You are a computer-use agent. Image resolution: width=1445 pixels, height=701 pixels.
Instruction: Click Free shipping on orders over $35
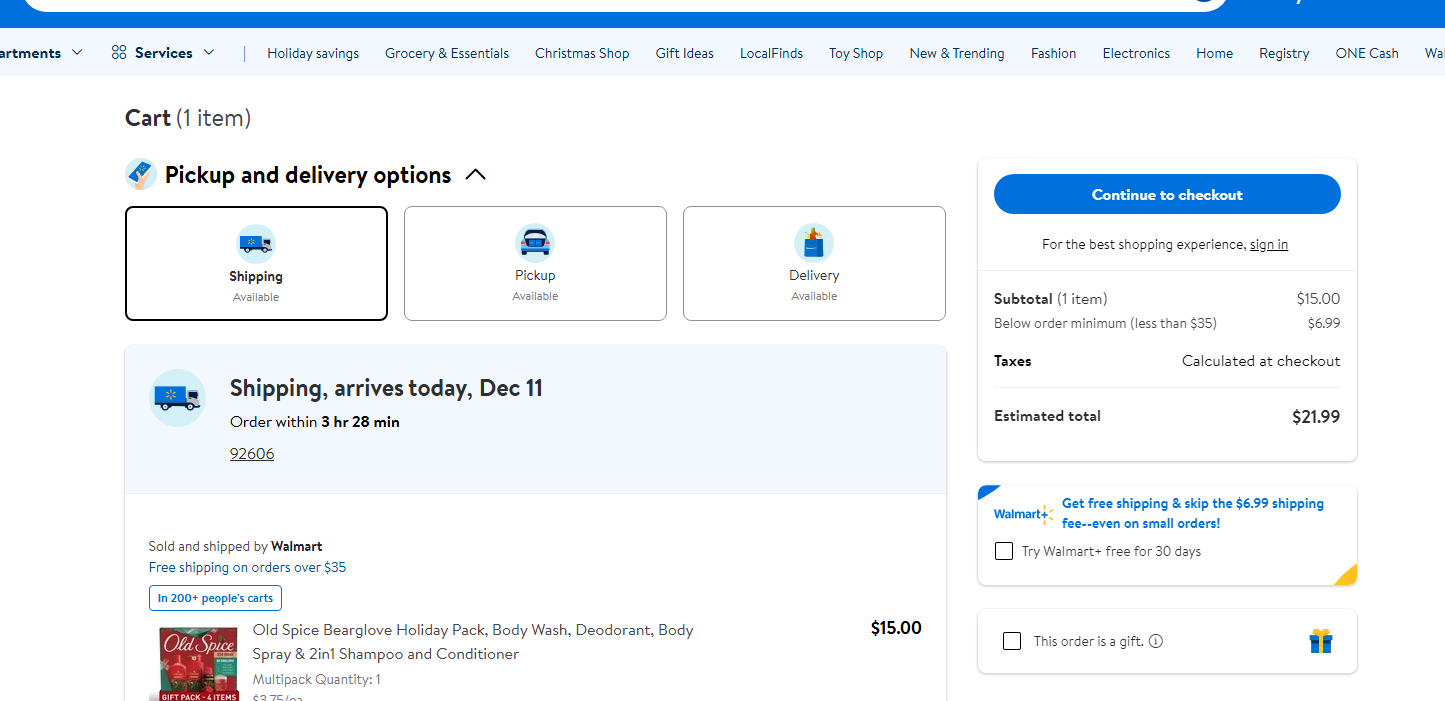coord(248,567)
